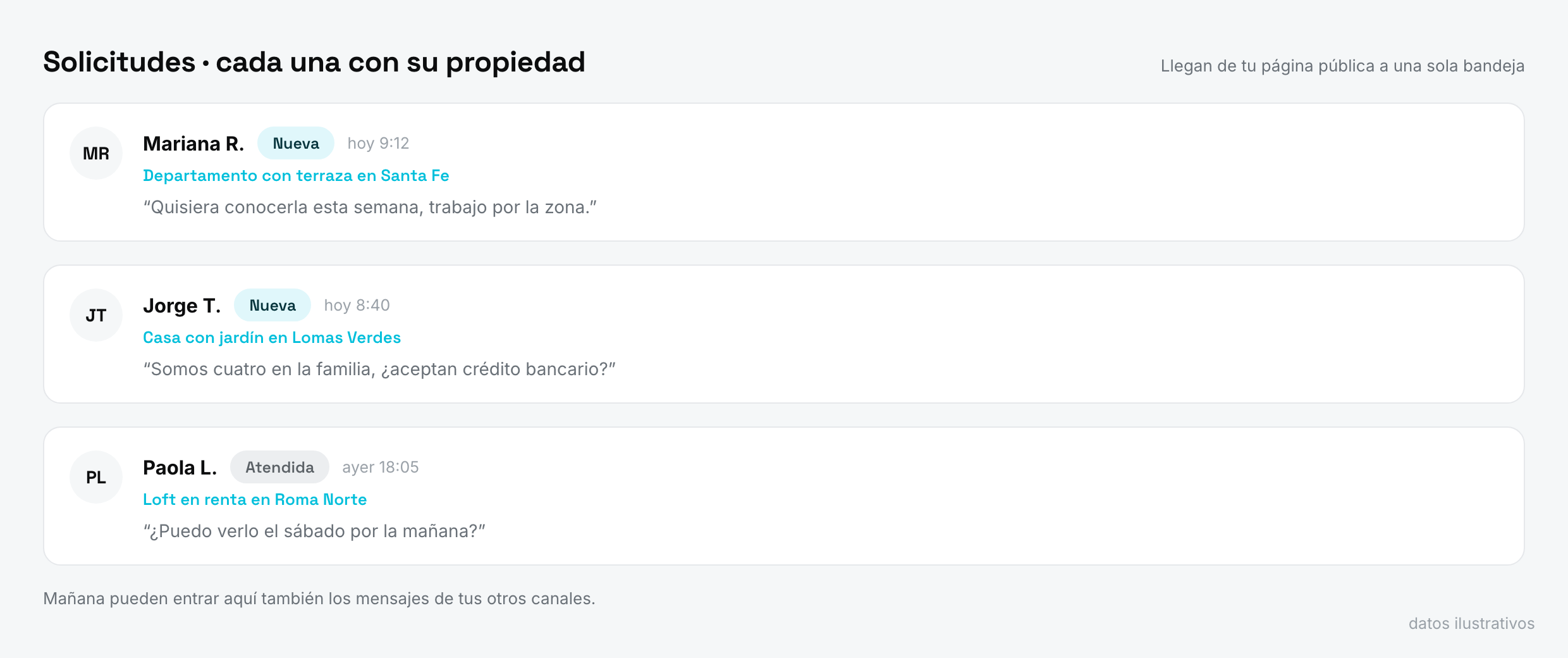The height and width of the screenshot is (658, 1568).
Task: Click the Atendida badge on Paola's request
Action: click(x=279, y=467)
